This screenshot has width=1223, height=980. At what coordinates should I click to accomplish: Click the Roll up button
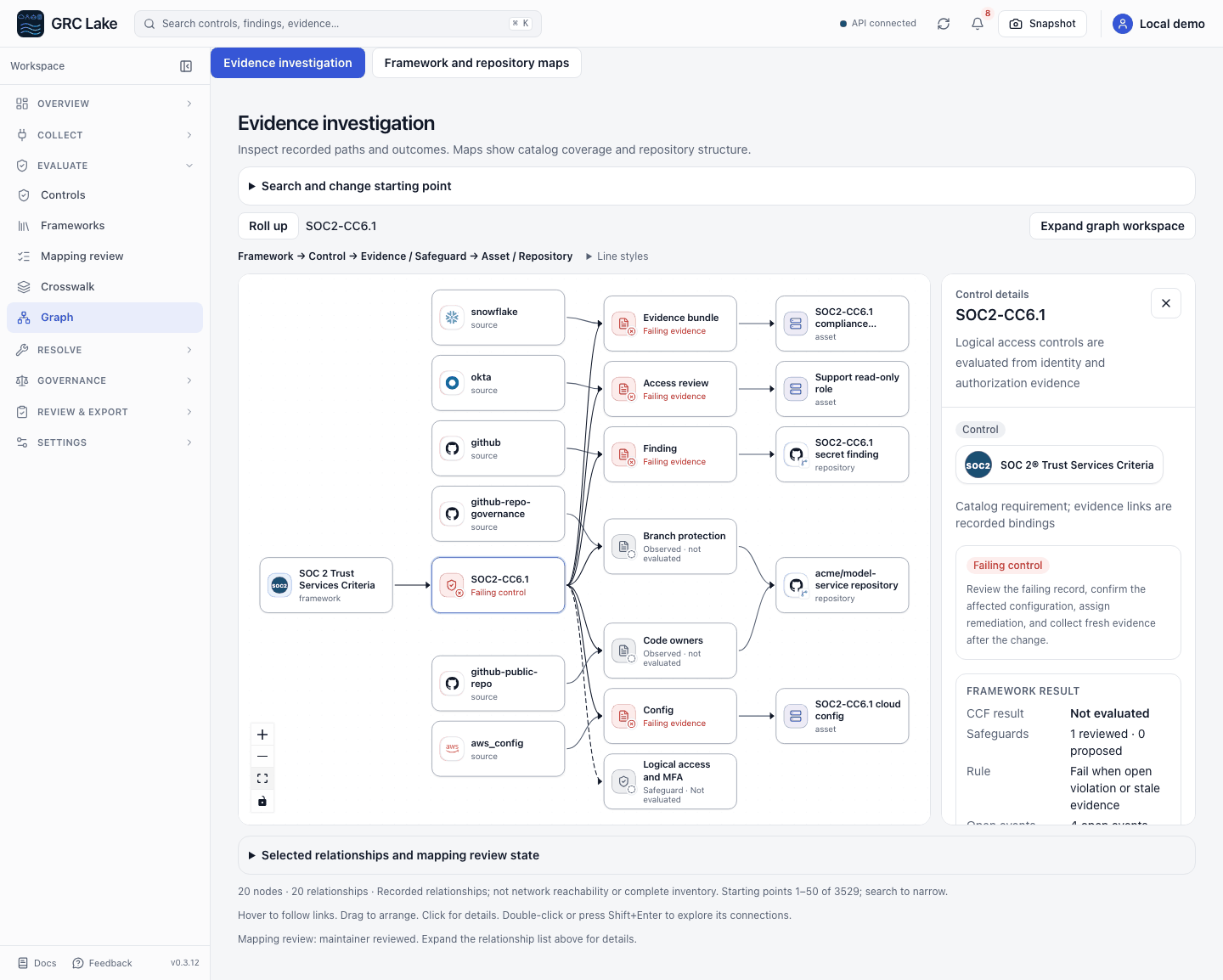268,226
